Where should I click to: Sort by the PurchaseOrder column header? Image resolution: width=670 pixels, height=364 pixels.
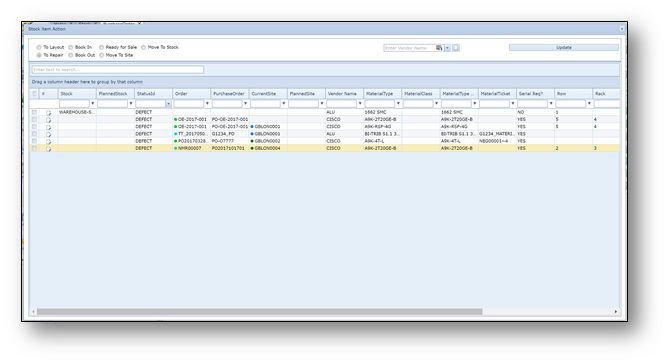(x=230, y=94)
